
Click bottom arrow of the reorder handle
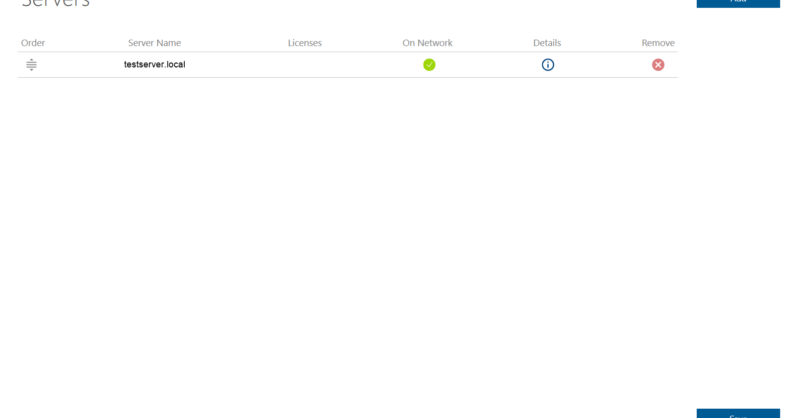31,70
